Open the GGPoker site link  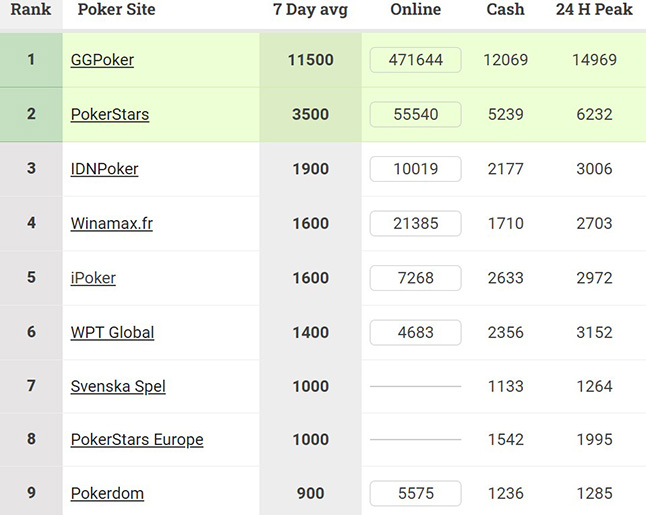102,60
